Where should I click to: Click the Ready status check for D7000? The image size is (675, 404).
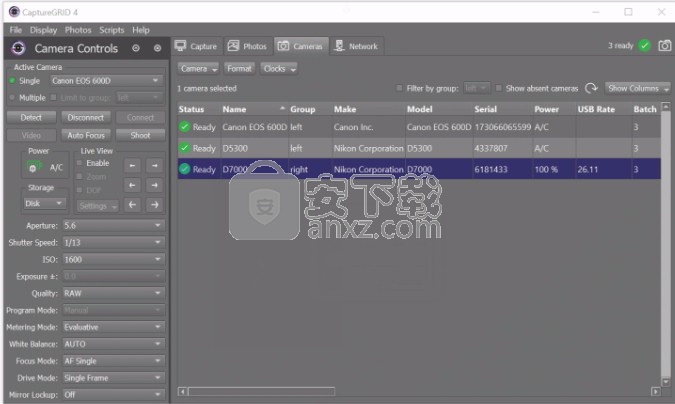(x=185, y=169)
